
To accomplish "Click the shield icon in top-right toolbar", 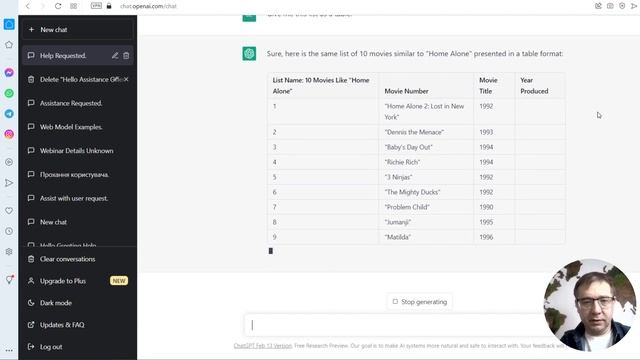I will 622,6.
